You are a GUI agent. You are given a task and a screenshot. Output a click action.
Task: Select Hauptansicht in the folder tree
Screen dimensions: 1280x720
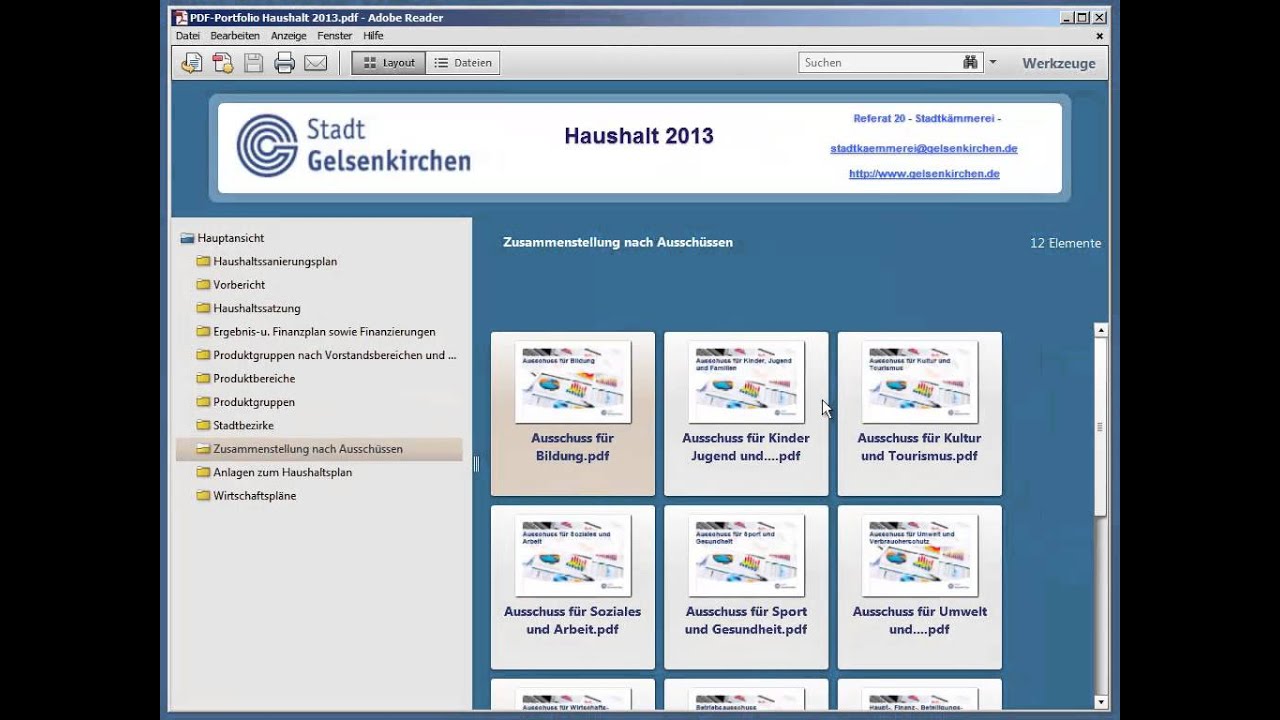pyautogui.click(x=231, y=238)
